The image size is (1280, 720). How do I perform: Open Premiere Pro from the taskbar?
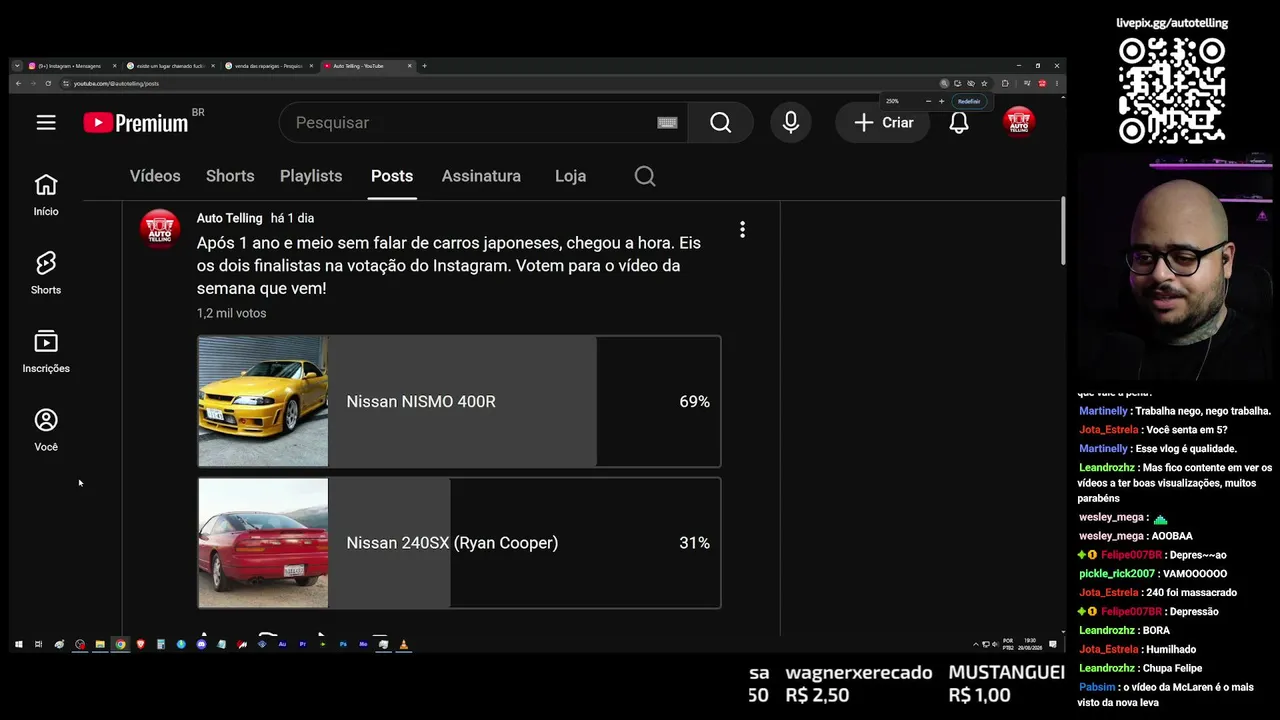tap(302, 645)
